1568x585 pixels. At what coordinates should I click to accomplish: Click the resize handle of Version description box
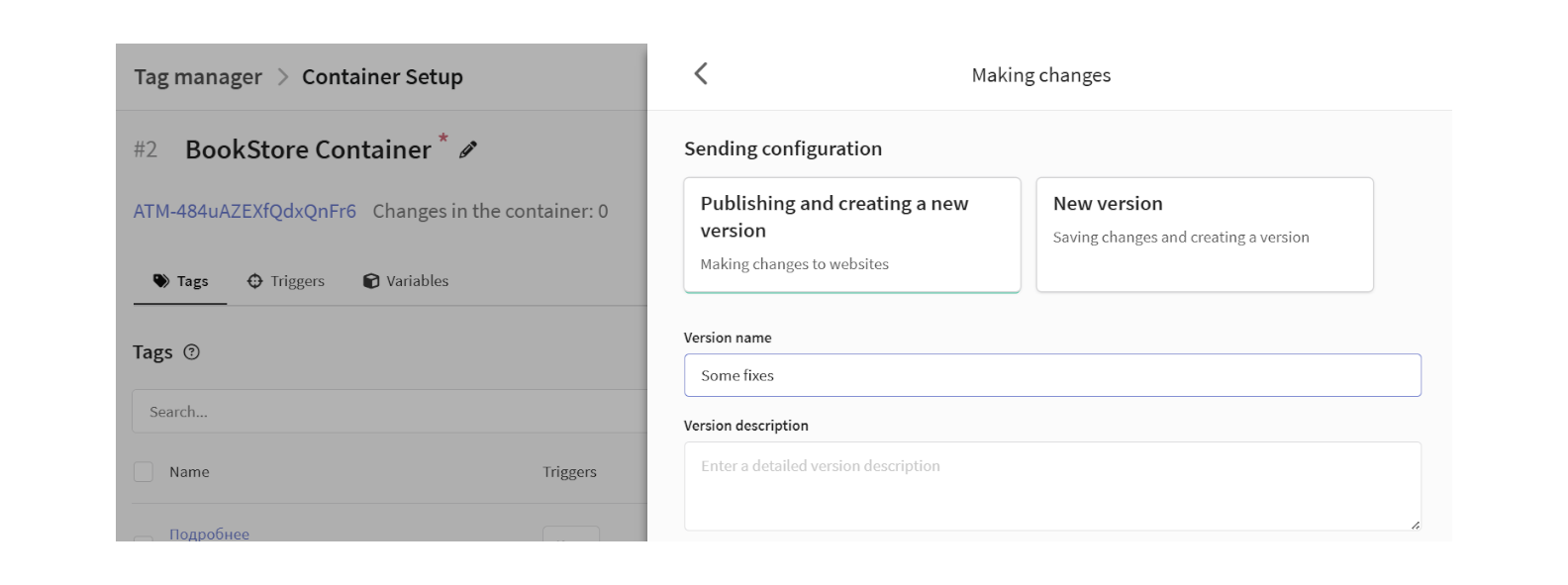[x=1415, y=525]
